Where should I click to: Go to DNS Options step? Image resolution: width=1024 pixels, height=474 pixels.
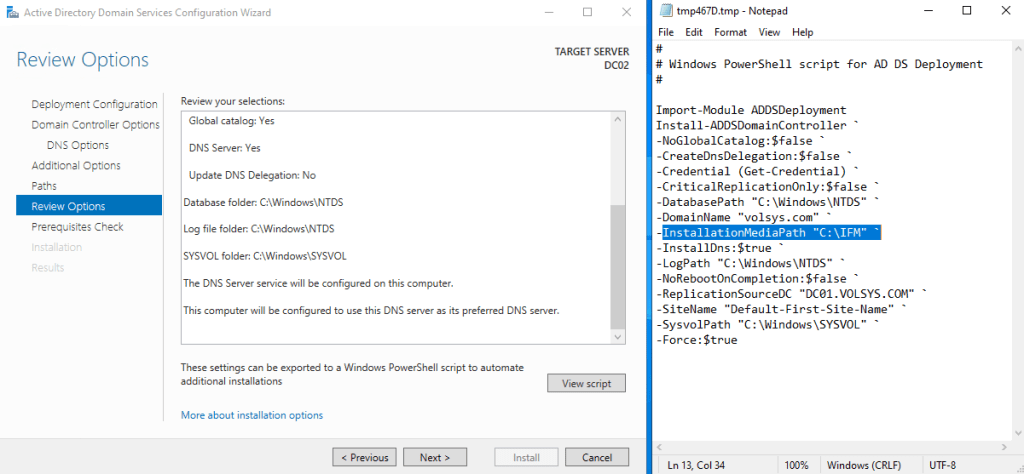tap(78, 145)
